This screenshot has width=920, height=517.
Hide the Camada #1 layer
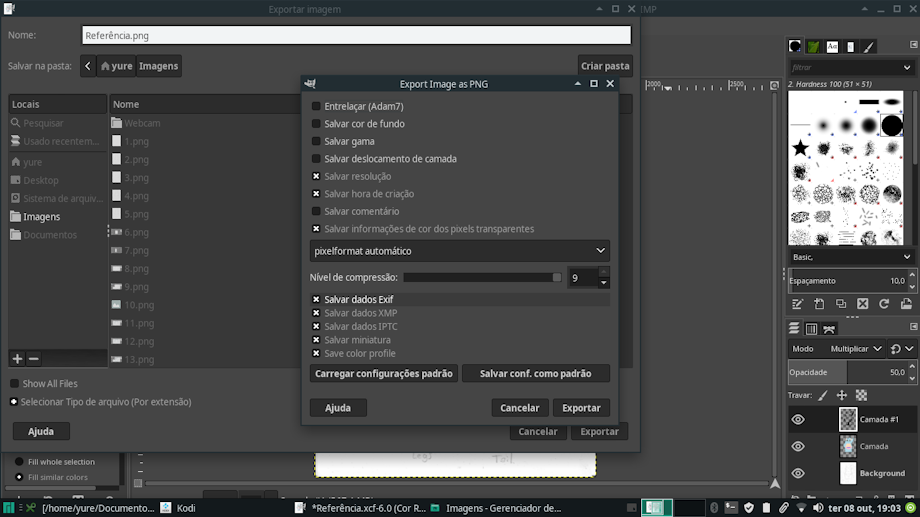point(798,420)
